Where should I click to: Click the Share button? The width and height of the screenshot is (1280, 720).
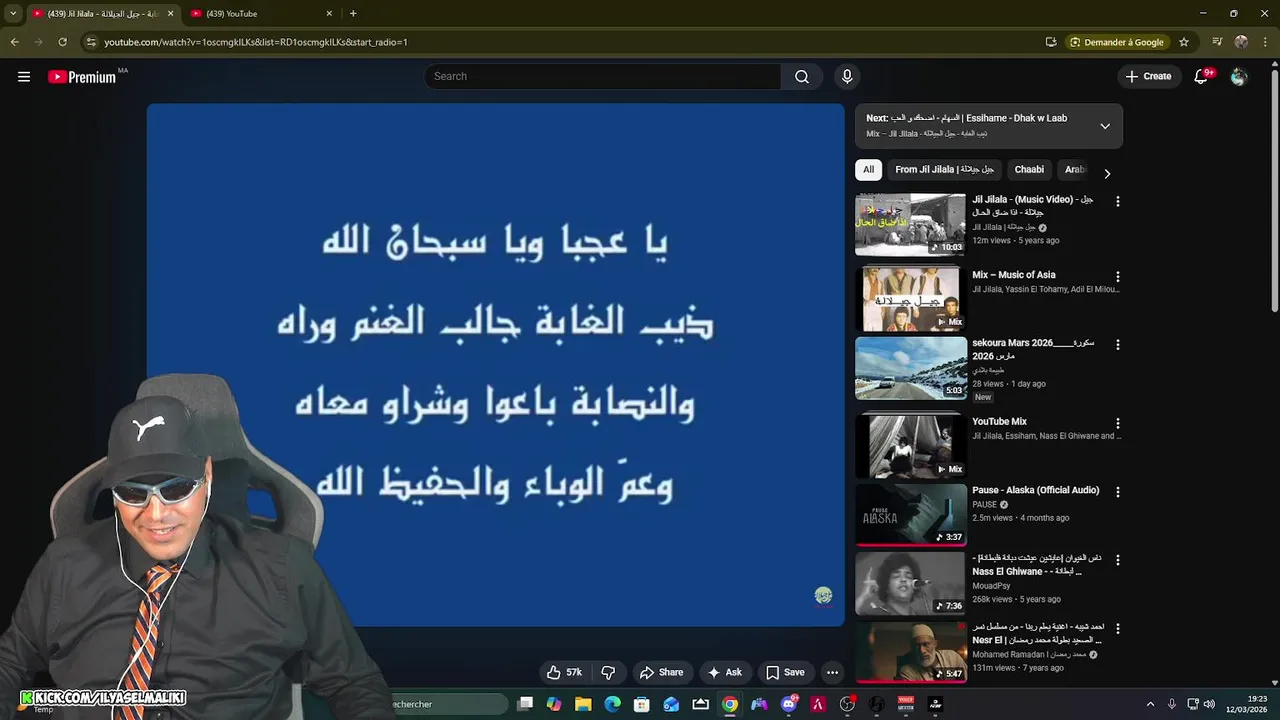pyautogui.click(x=661, y=673)
